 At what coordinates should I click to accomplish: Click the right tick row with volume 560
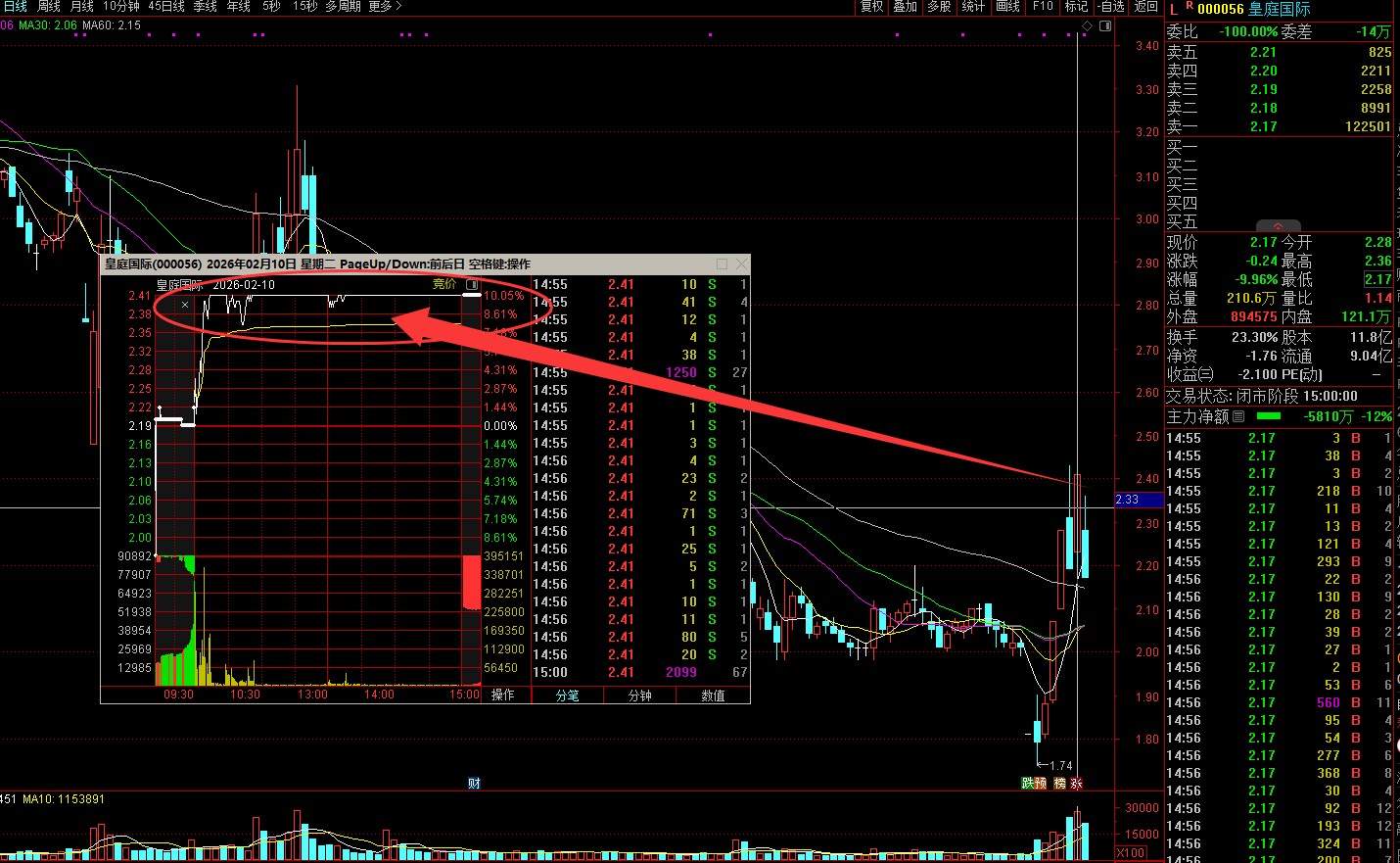[1279, 702]
